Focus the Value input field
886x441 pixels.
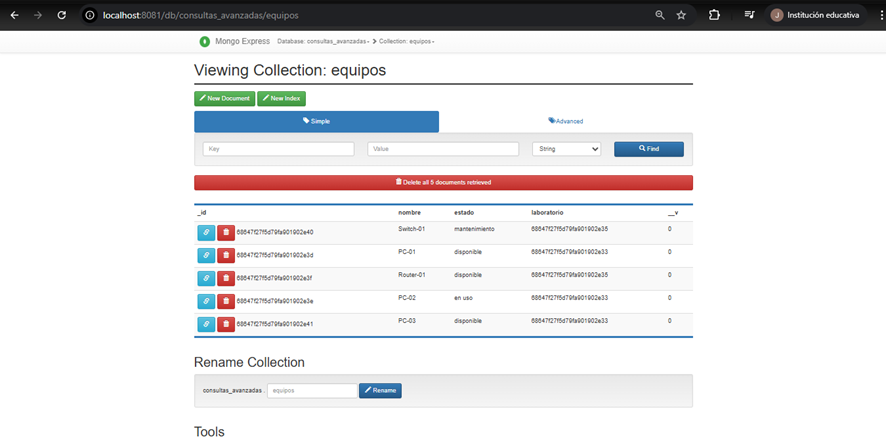pos(443,149)
